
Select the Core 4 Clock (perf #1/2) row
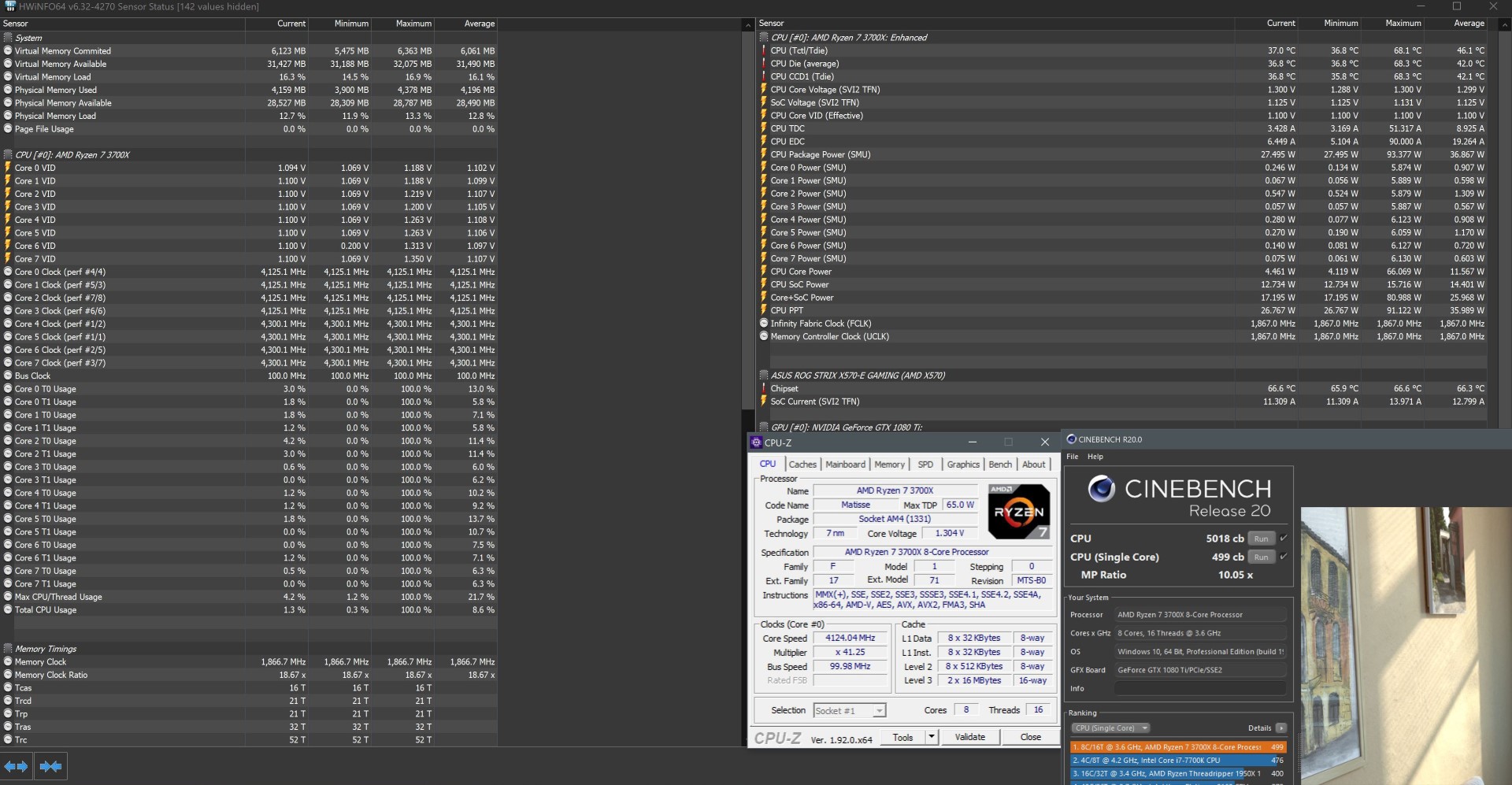pyautogui.click(x=249, y=324)
